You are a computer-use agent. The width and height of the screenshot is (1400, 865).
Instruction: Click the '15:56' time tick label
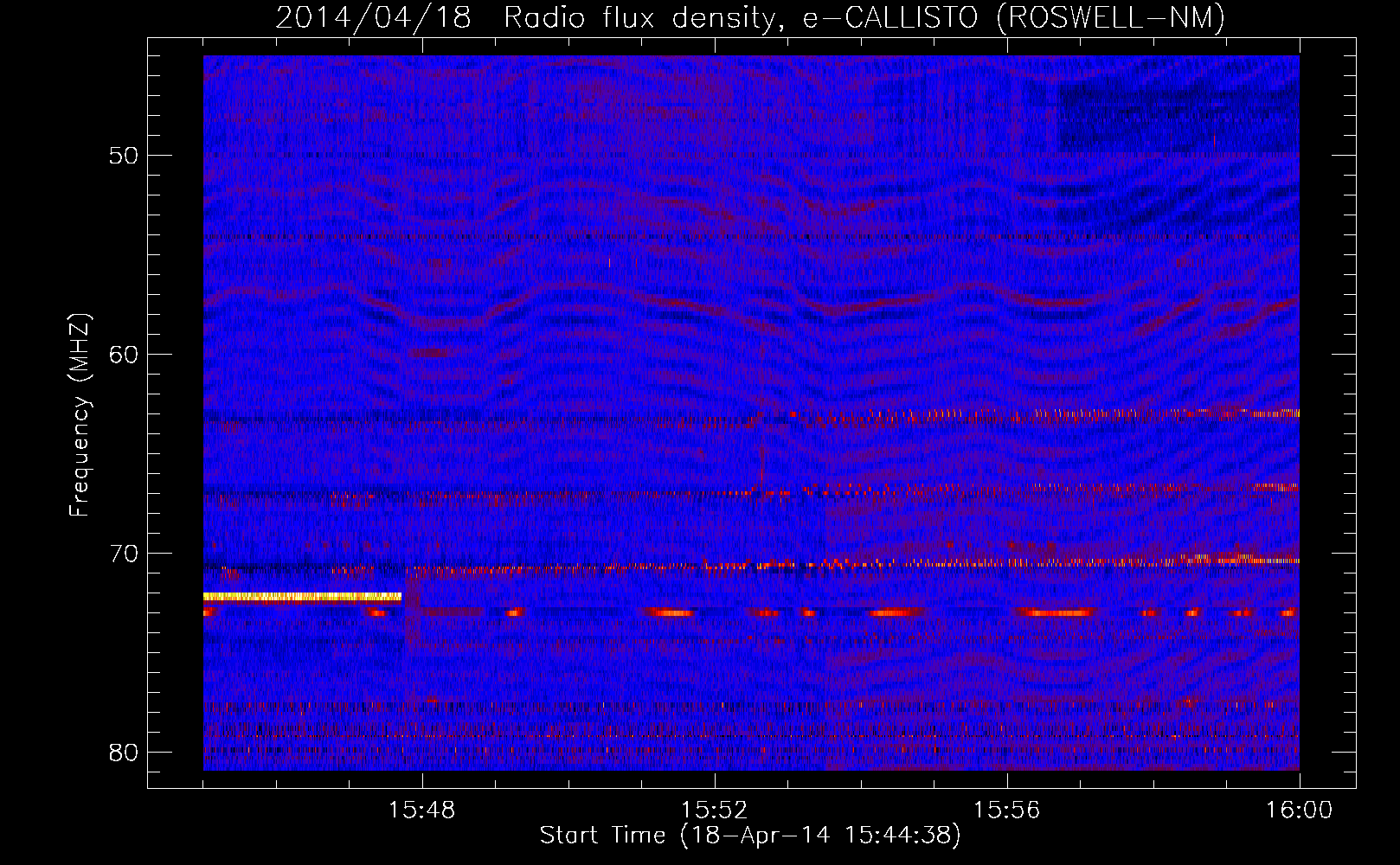pyautogui.click(x=1007, y=811)
